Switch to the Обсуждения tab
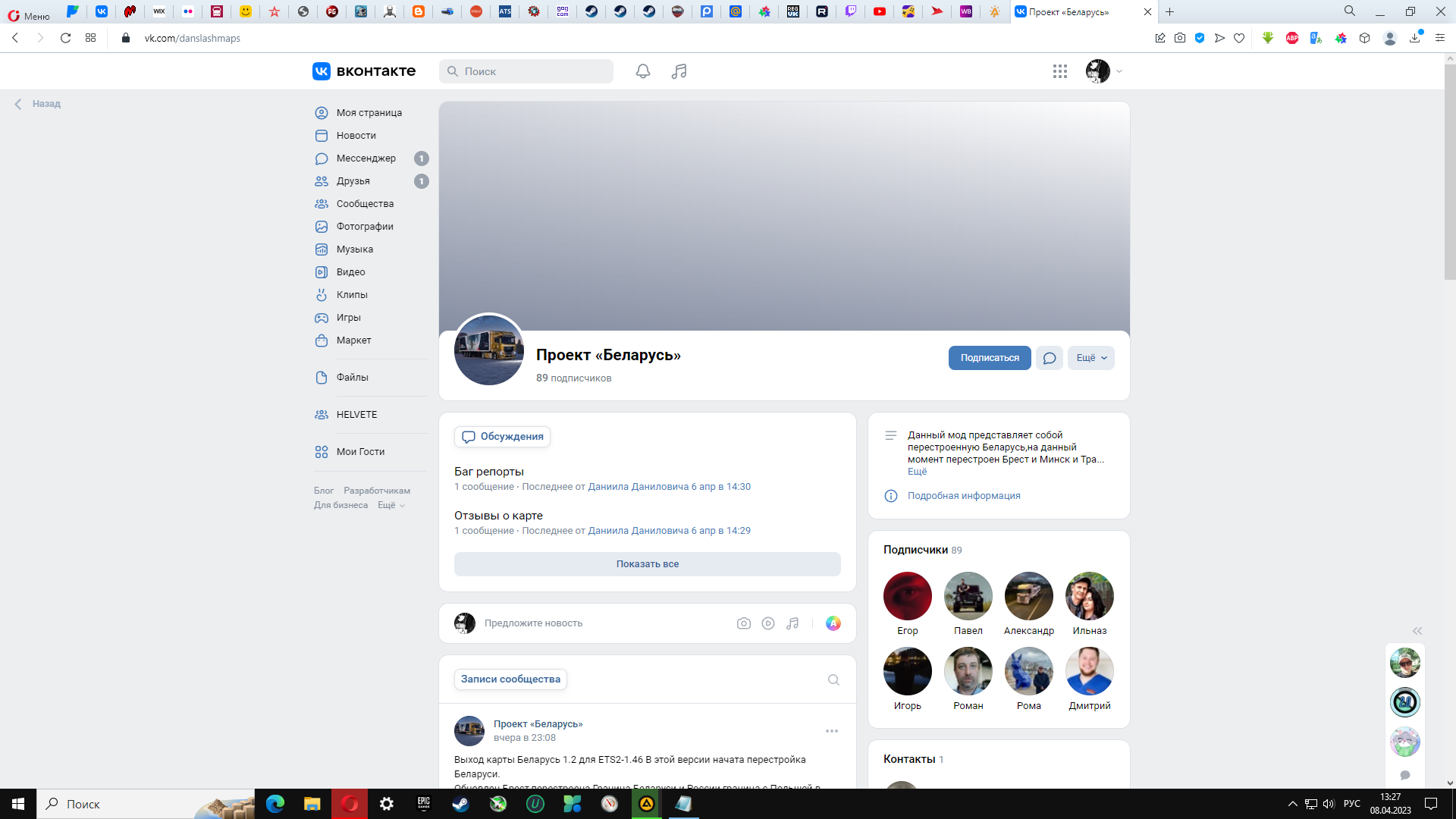Screen dimensions: 1456x819 point(502,437)
